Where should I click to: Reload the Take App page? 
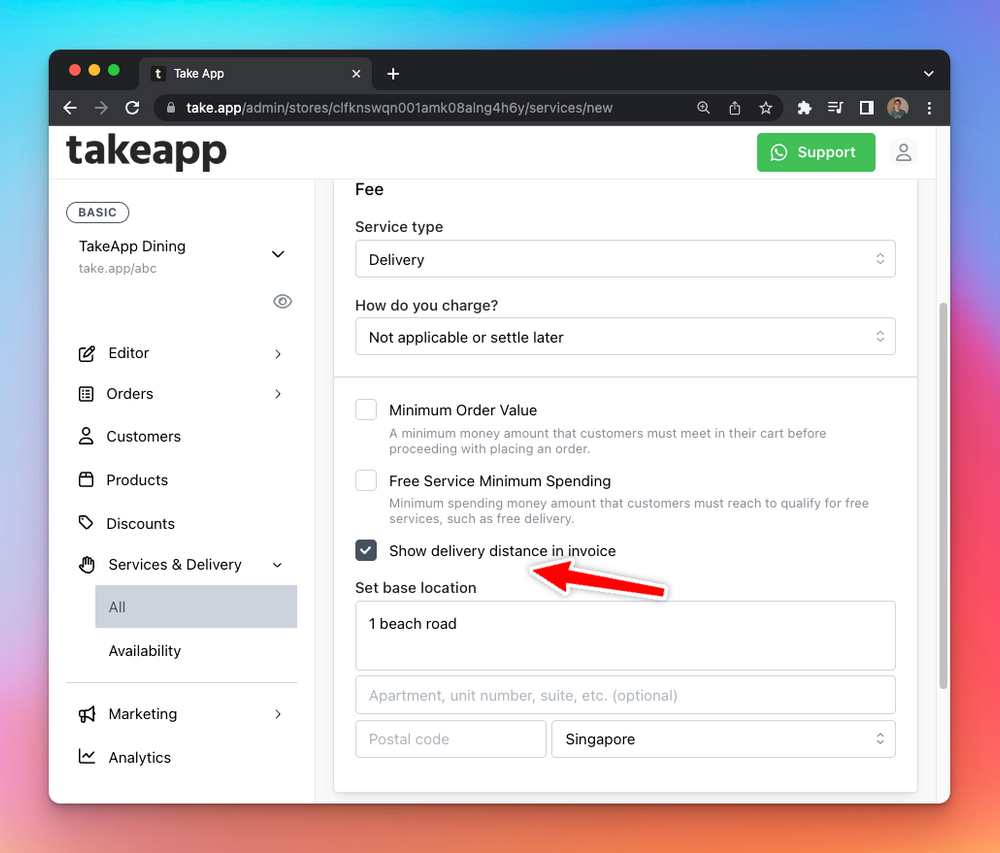(132, 108)
